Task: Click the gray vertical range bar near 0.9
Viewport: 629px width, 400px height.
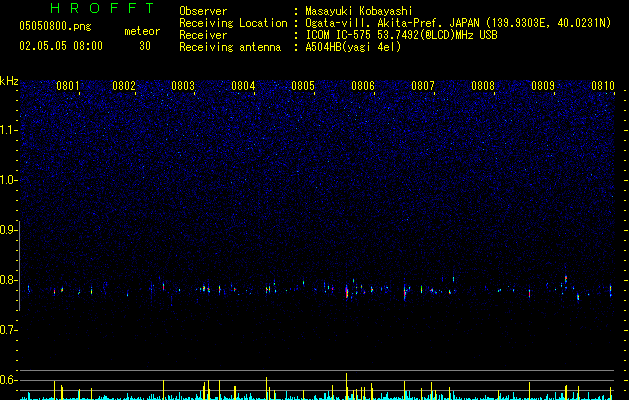Action: 20,265
